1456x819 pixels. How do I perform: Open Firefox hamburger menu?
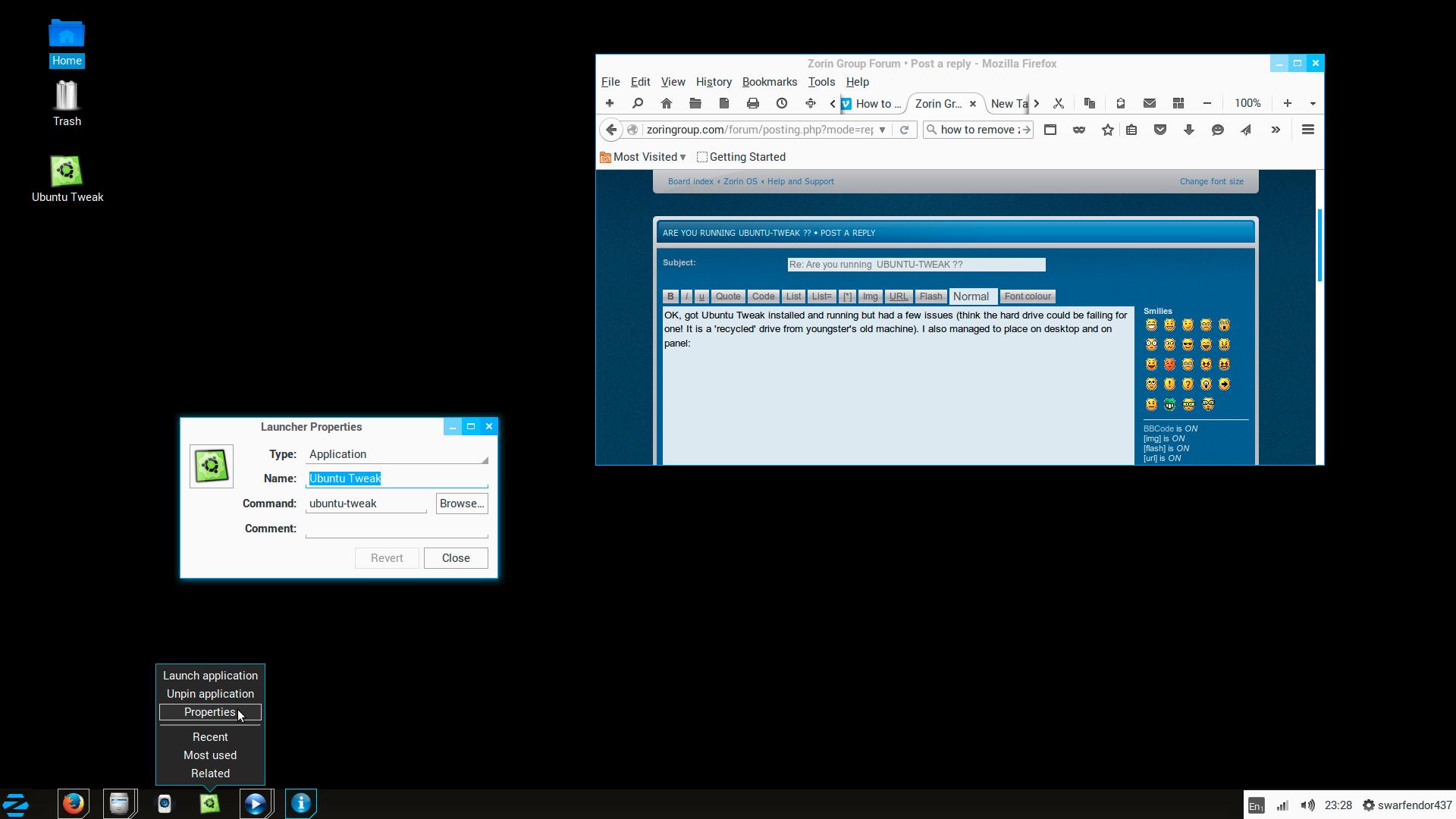click(1307, 130)
